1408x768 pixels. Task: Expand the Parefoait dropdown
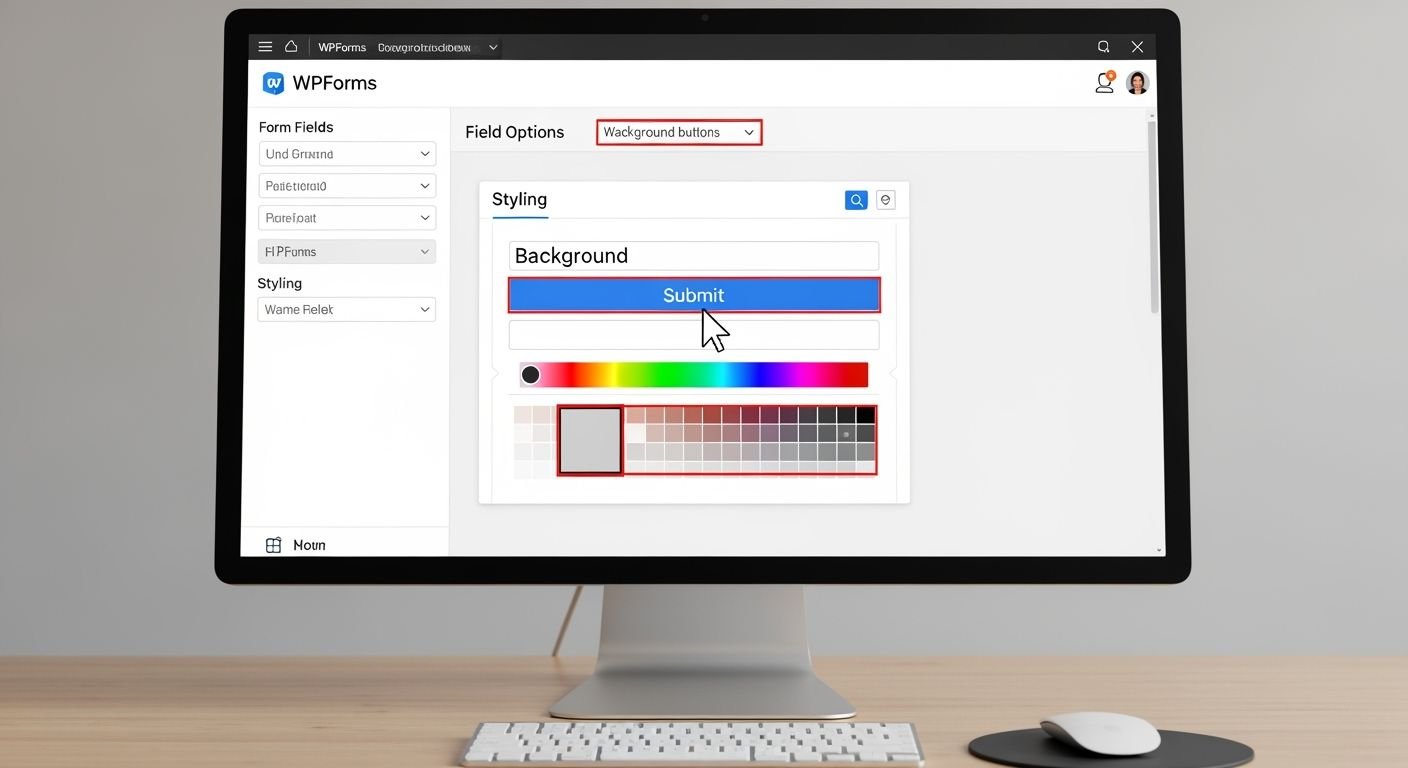pyautogui.click(x=347, y=218)
